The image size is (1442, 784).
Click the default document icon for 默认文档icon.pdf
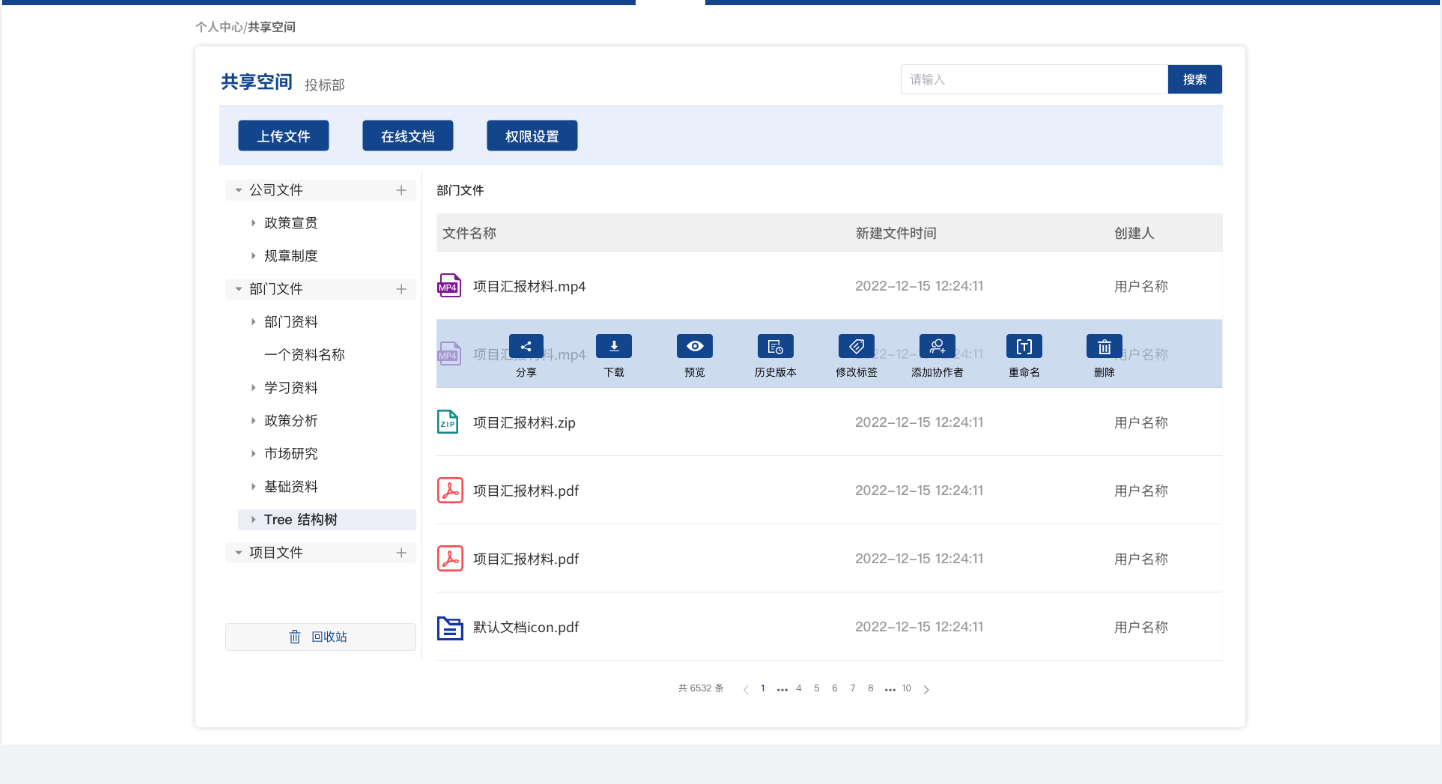(450, 627)
